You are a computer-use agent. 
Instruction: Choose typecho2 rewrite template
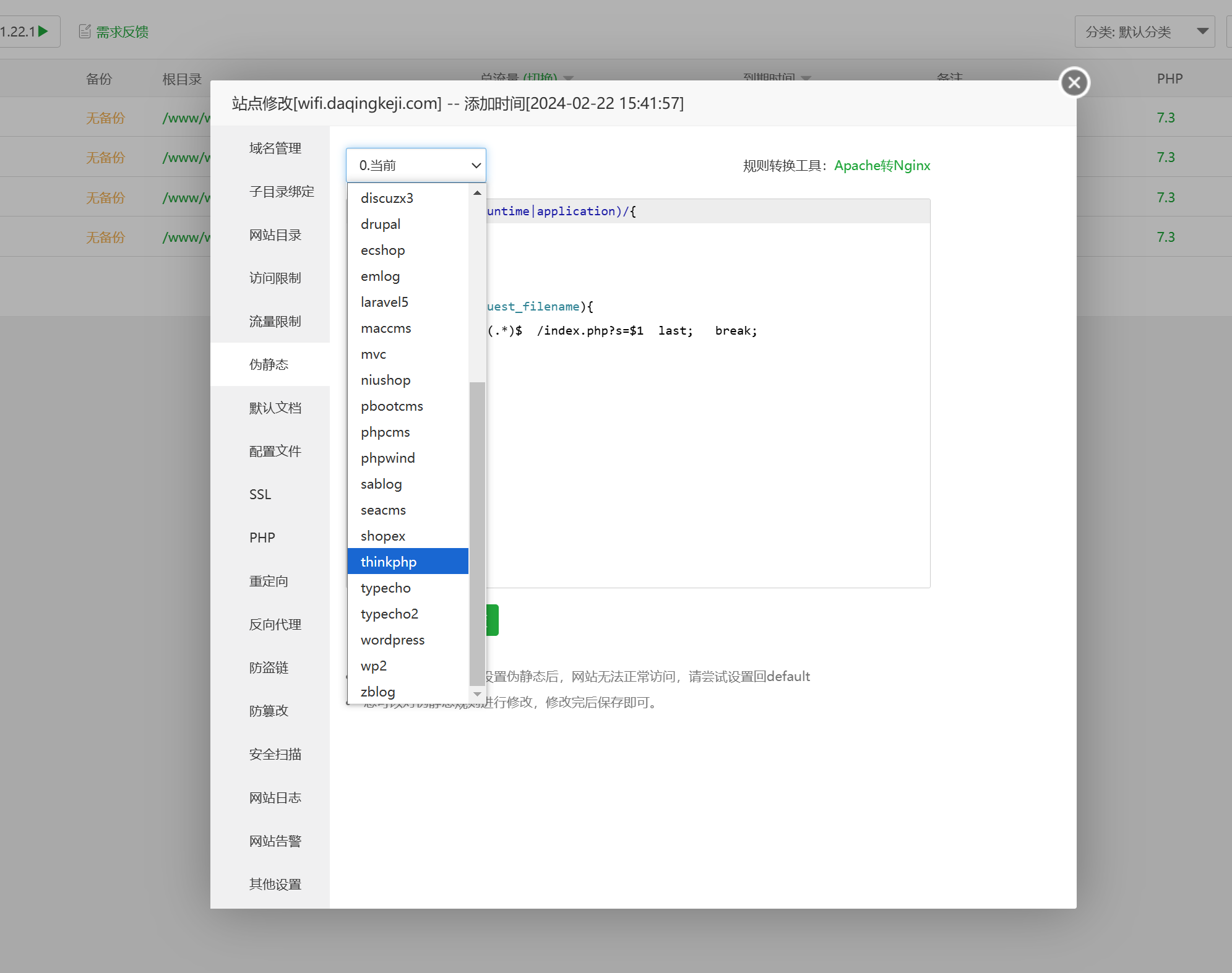(408, 614)
